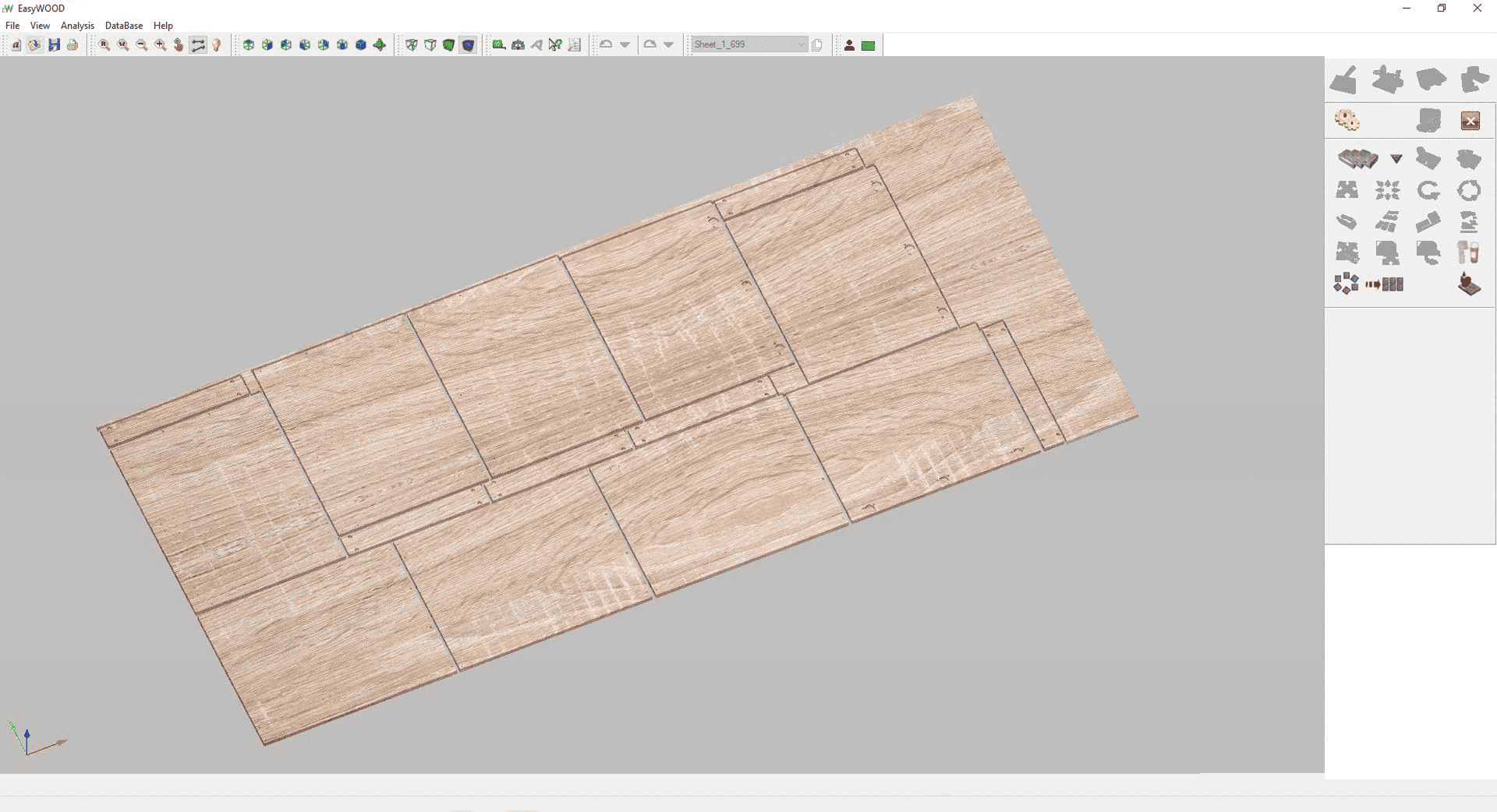
Task: Open the View menu
Action: (40, 26)
